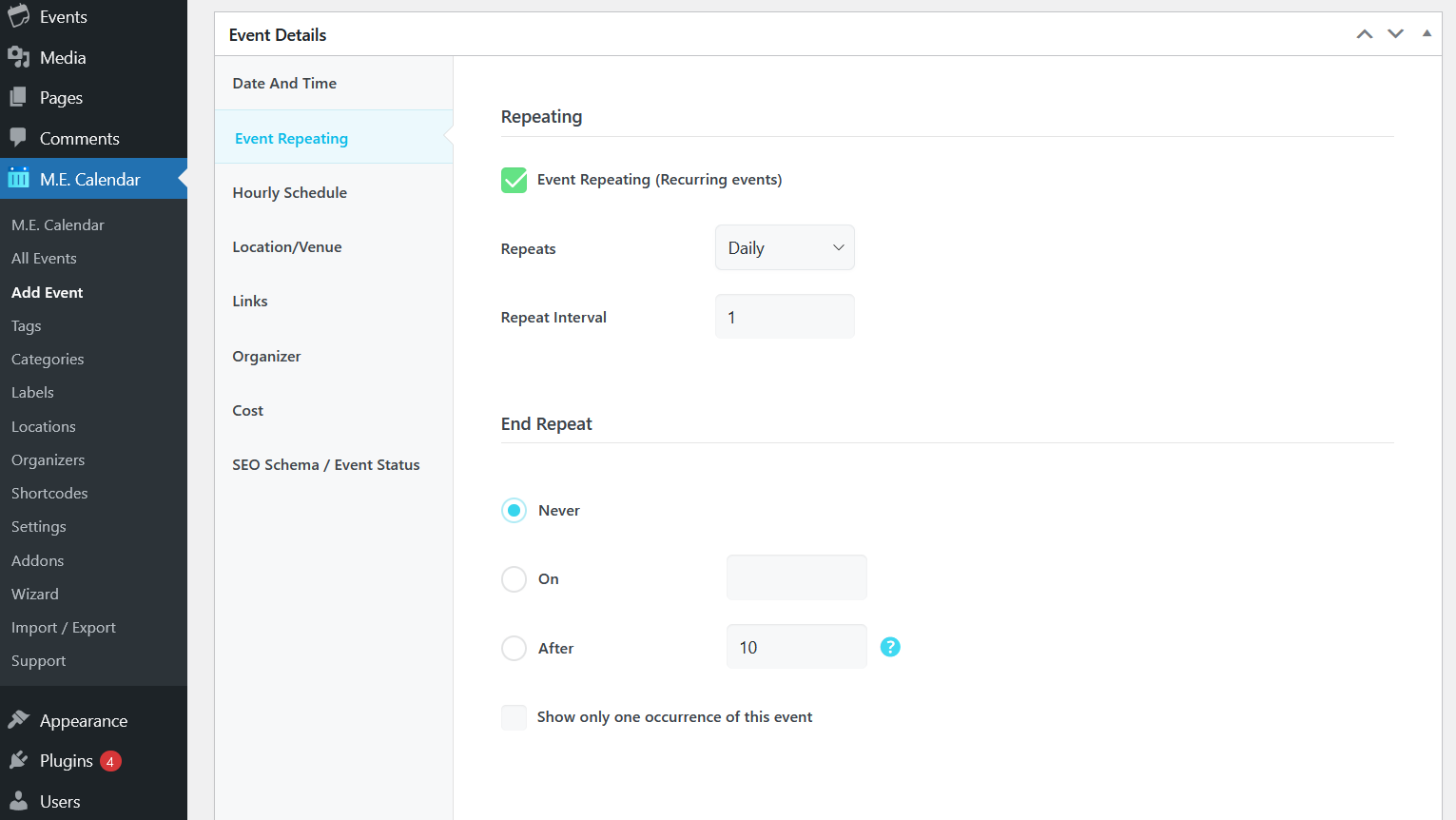
Task: Click the Comments bubble icon
Action: (x=18, y=137)
